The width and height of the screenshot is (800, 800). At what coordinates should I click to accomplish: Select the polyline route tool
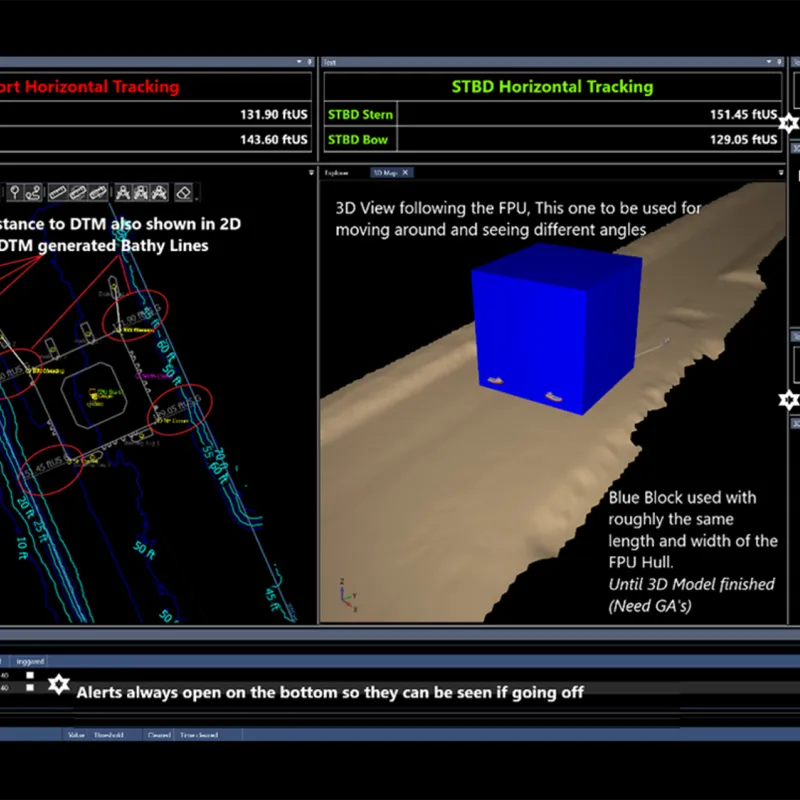click(x=34, y=190)
